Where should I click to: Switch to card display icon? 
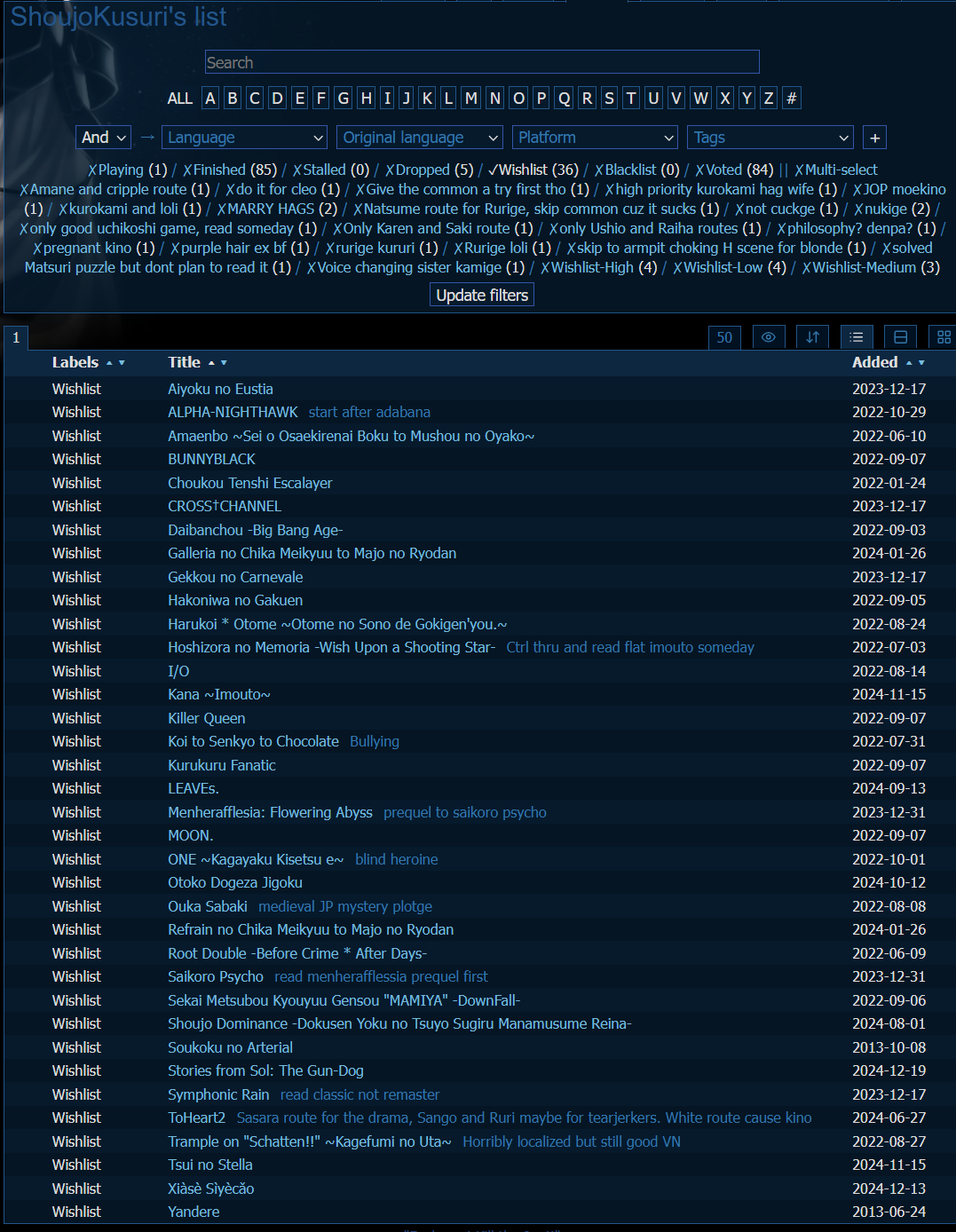(900, 337)
